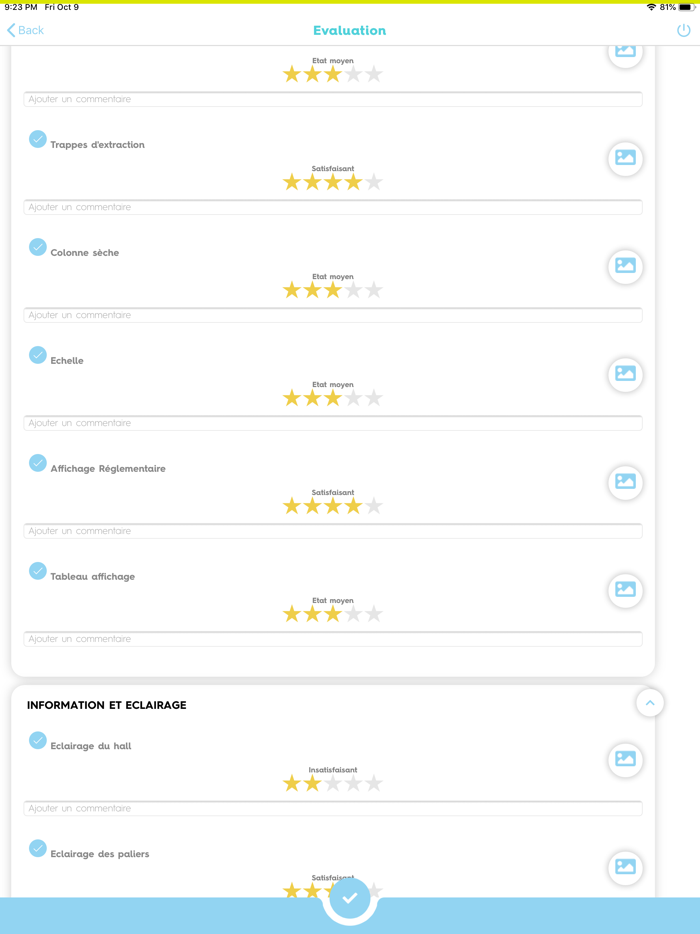Click the image icon beside Tableau affichage
This screenshot has height=934, width=700.
(x=625, y=591)
